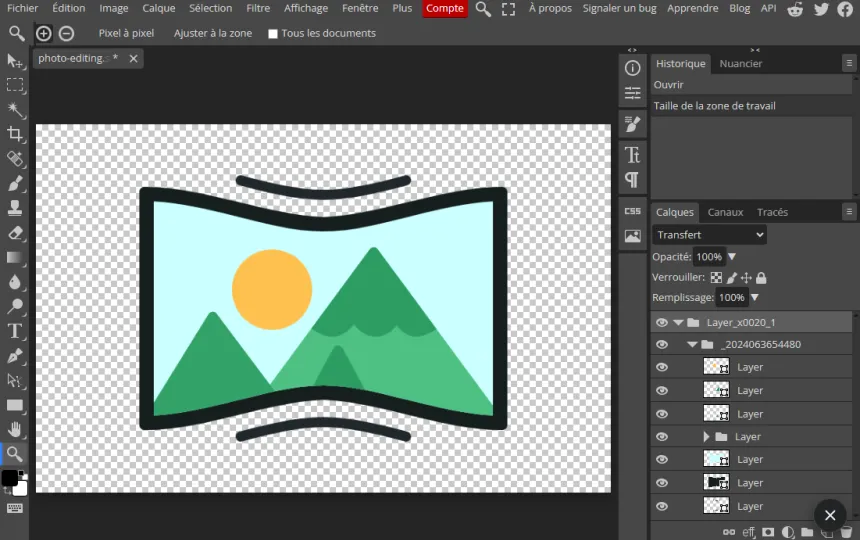860x540 pixels.
Task: Hide the Layer_x0020_1 folder visibility
Action: coord(662,322)
